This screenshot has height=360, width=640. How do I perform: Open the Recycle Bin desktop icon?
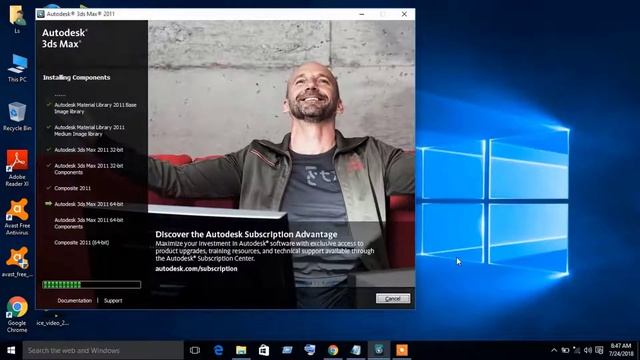point(17,117)
